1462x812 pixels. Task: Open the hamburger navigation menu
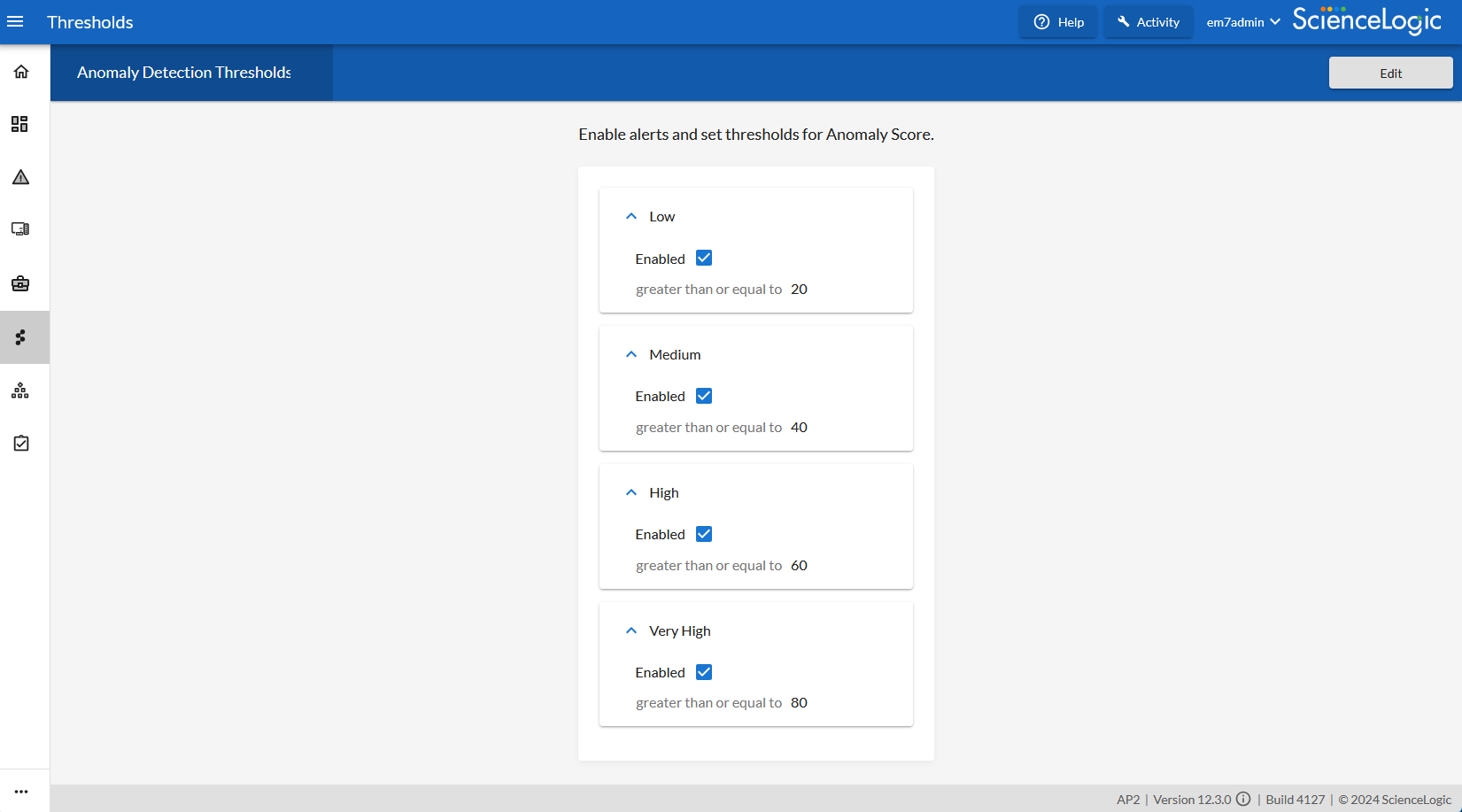click(15, 22)
